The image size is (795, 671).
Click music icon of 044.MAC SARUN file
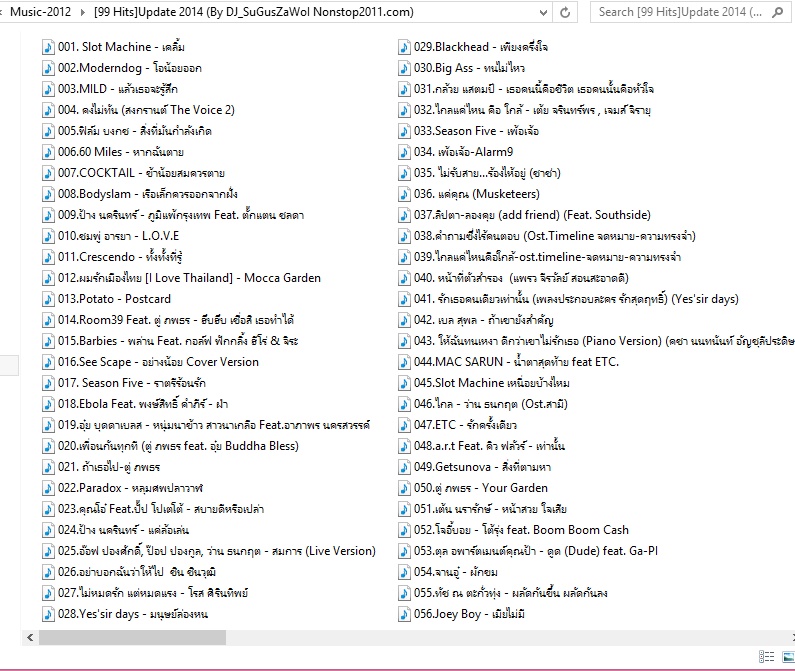(404, 362)
